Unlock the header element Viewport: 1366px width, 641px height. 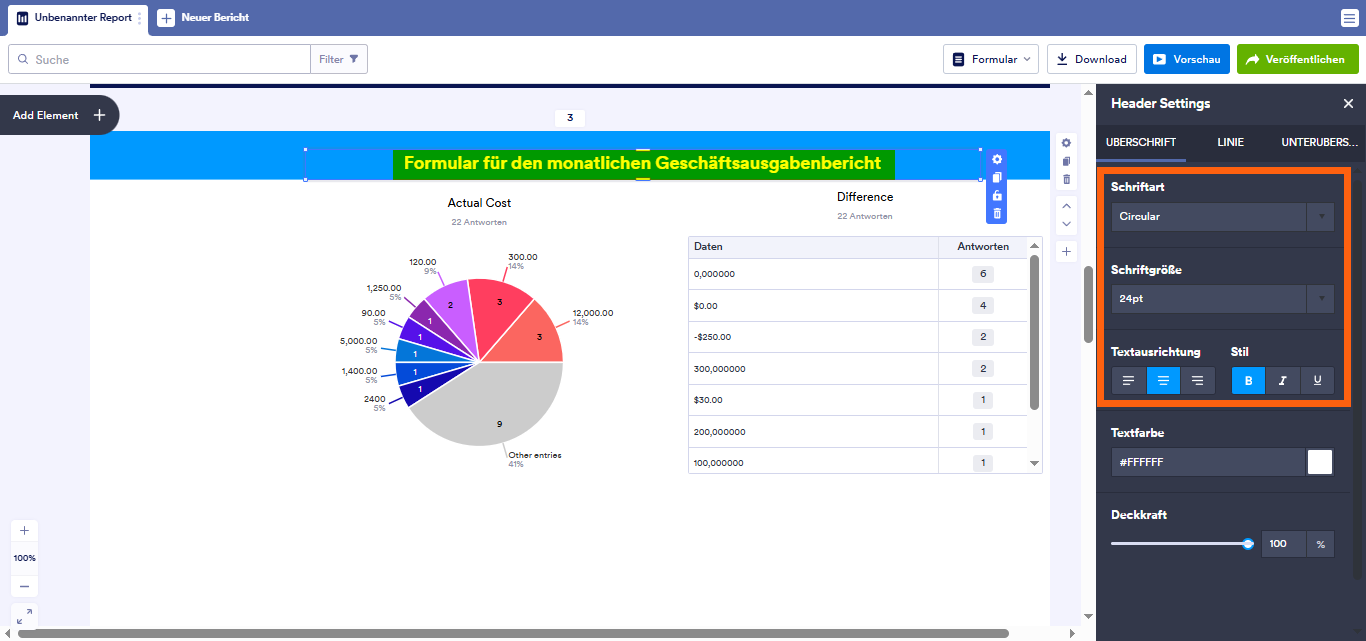click(996, 196)
